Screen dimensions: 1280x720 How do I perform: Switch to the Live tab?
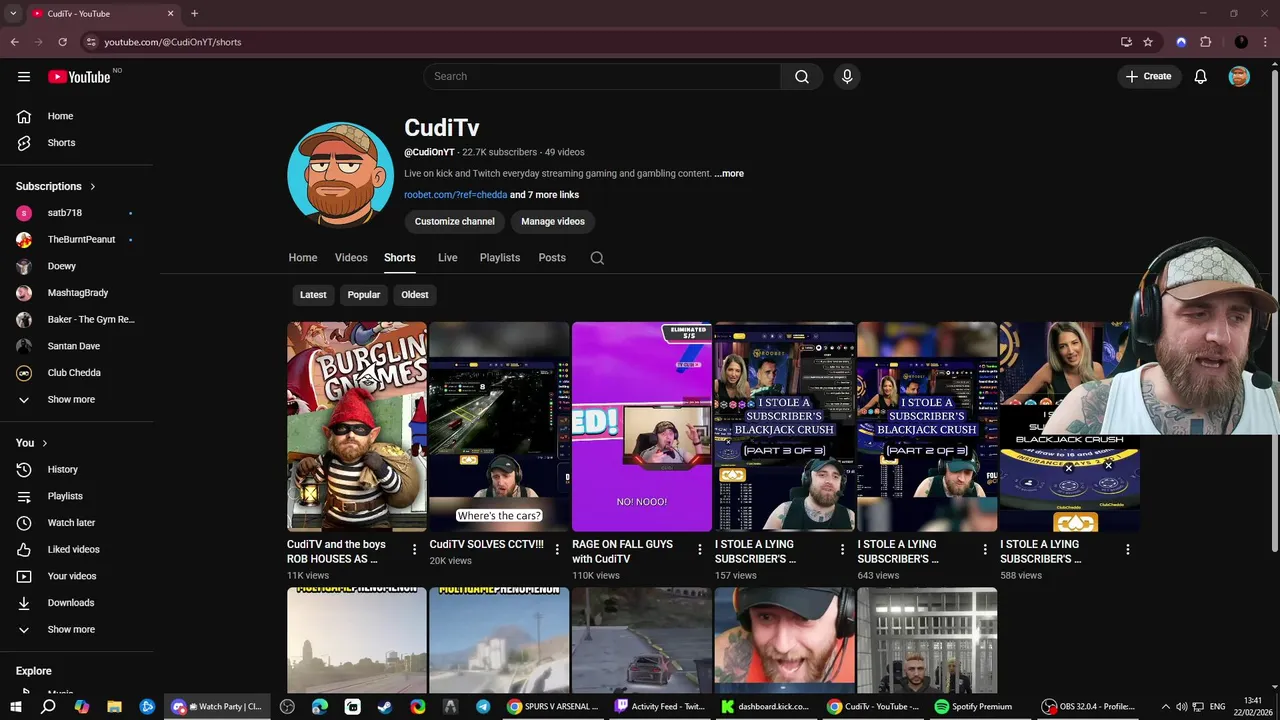[448, 258]
